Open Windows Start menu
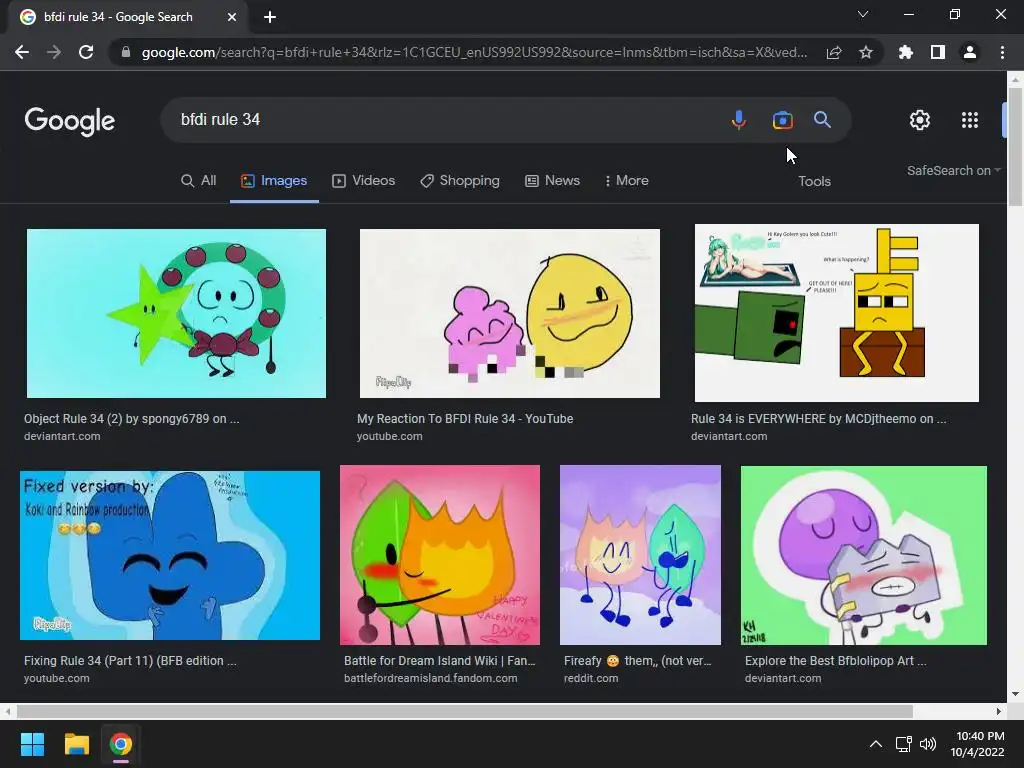Viewport: 1024px width, 768px height. point(32,744)
